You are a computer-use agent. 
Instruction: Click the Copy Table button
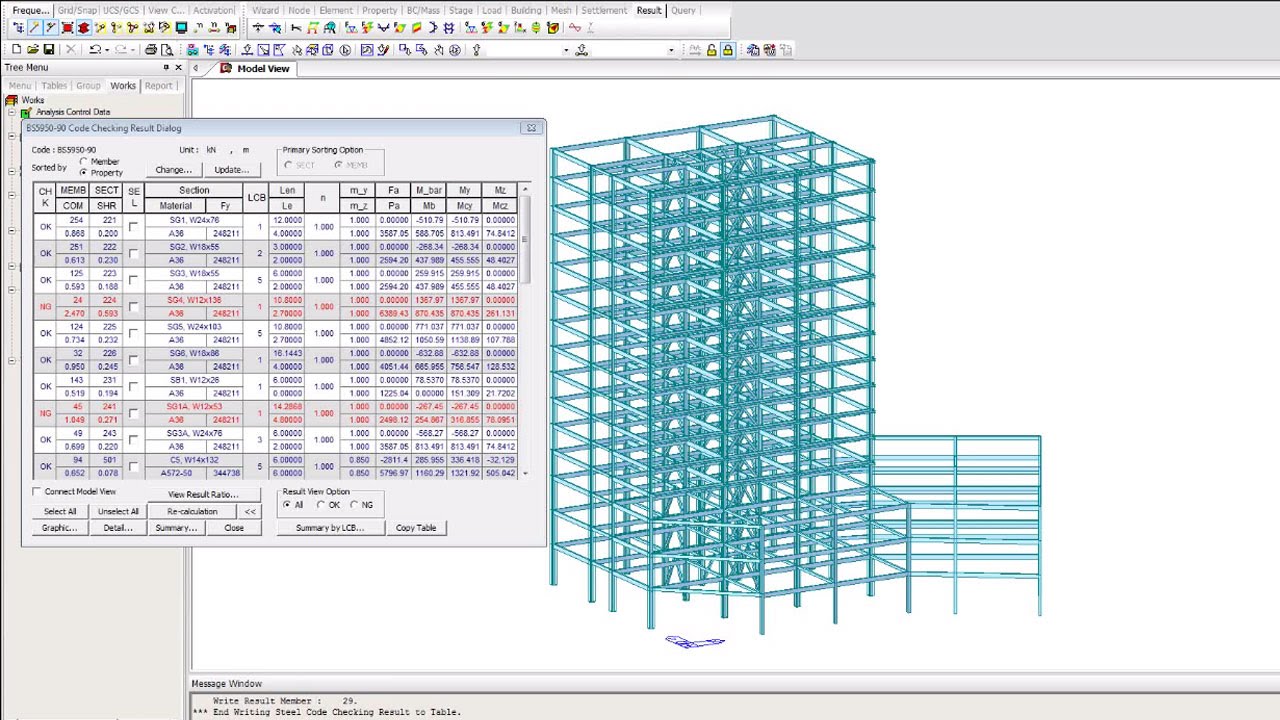tap(416, 528)
